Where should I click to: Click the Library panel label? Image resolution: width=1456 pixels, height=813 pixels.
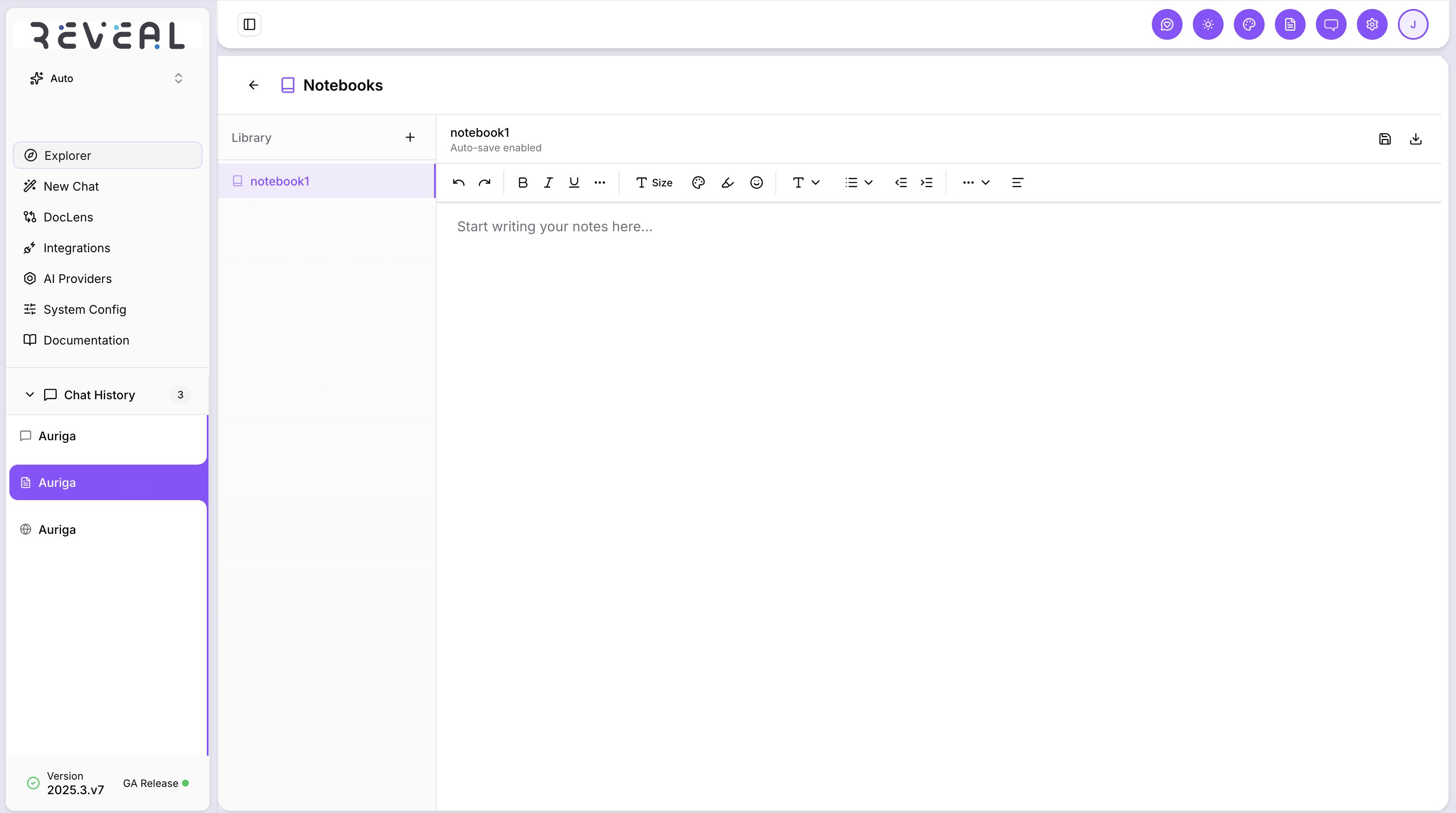252,137
